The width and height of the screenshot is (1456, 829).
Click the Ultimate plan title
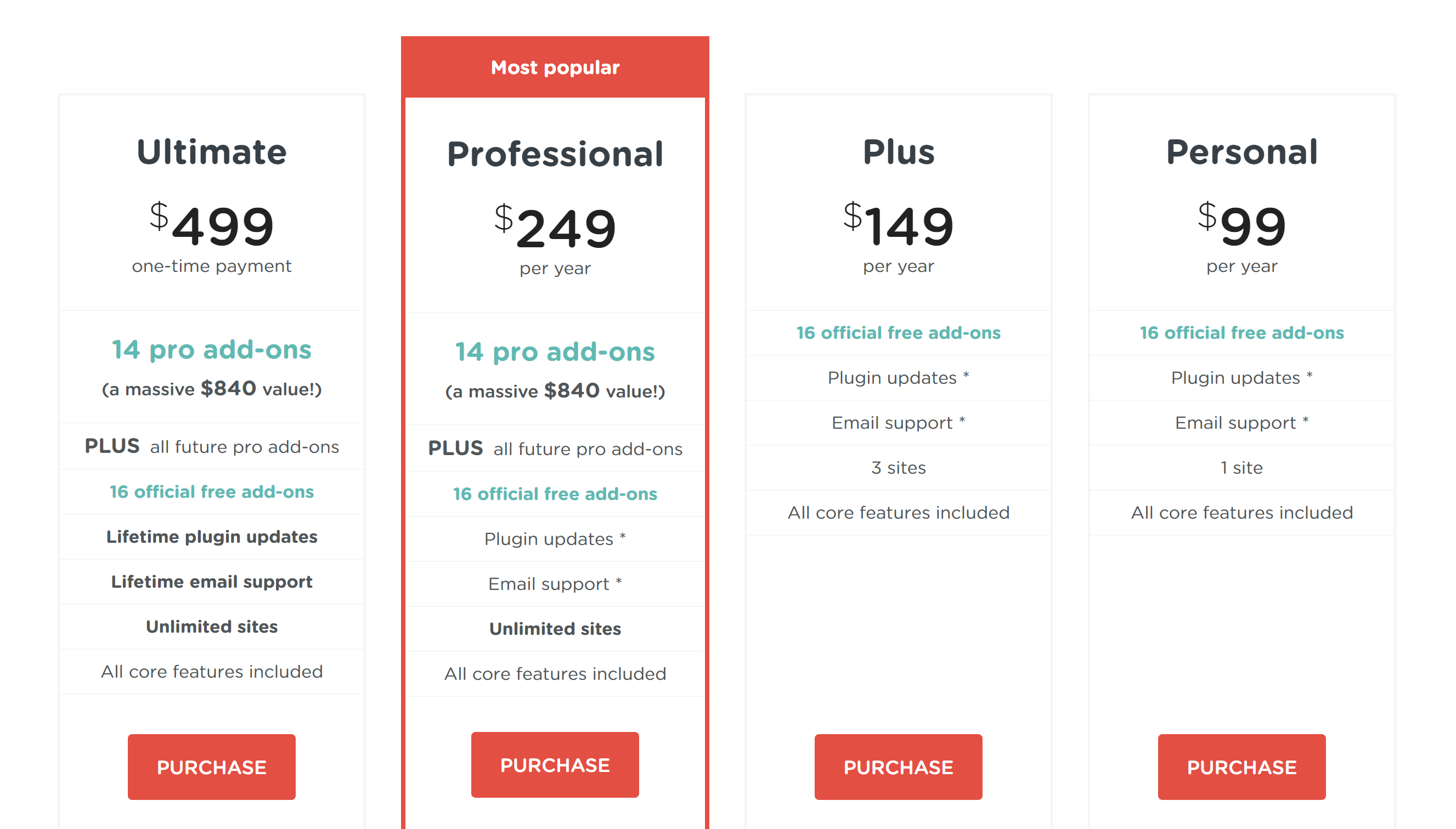click(211, 152)
